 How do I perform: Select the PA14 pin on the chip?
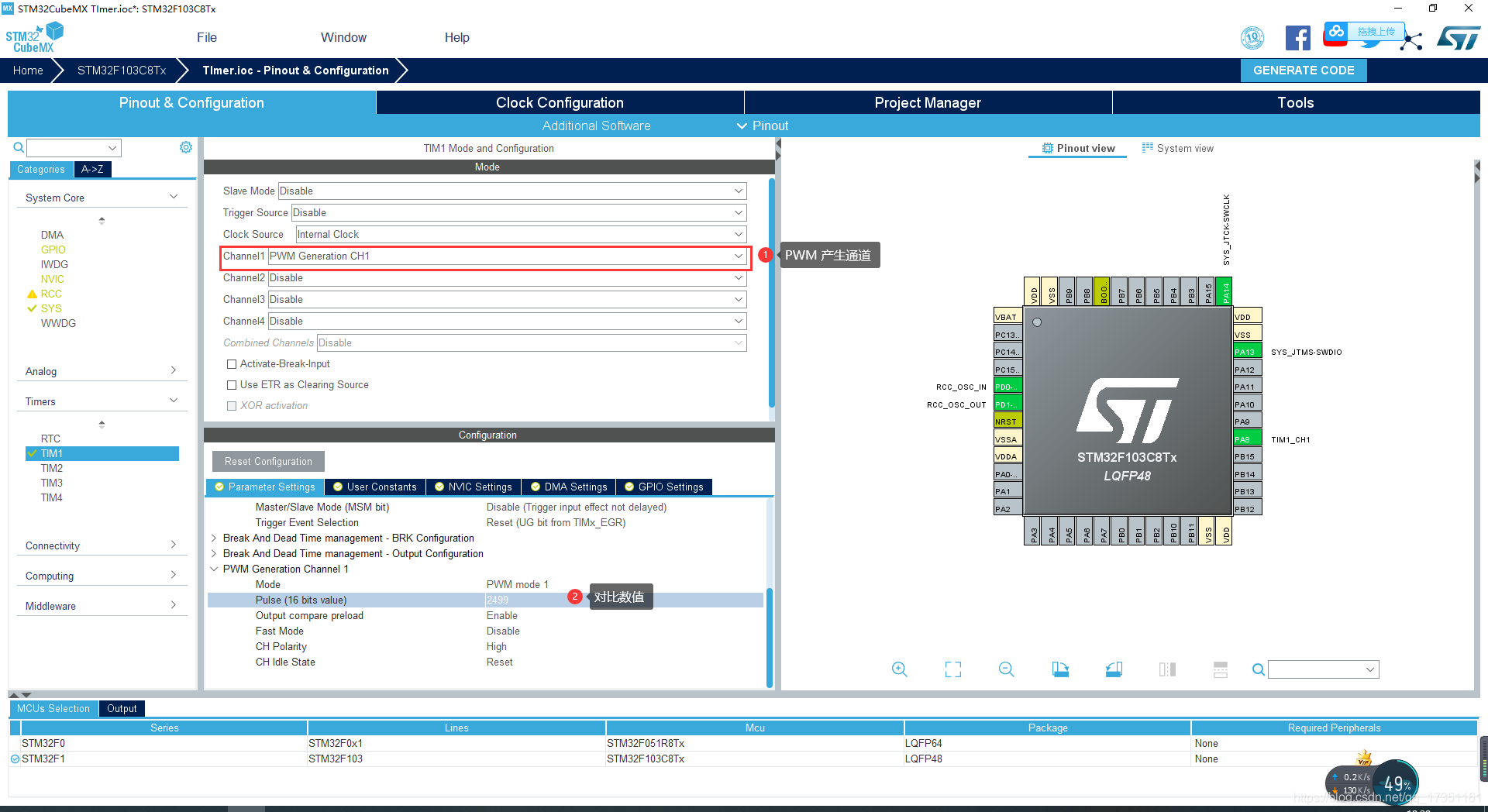[1225, 291]
